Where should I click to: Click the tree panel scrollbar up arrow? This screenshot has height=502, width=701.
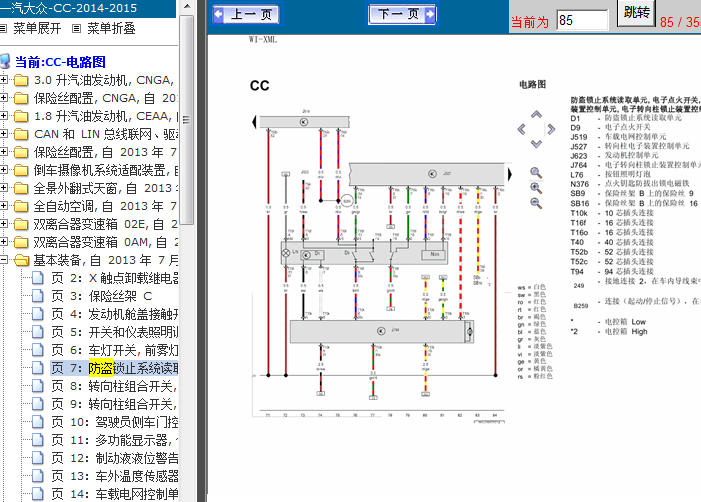[x=187, y=7]
